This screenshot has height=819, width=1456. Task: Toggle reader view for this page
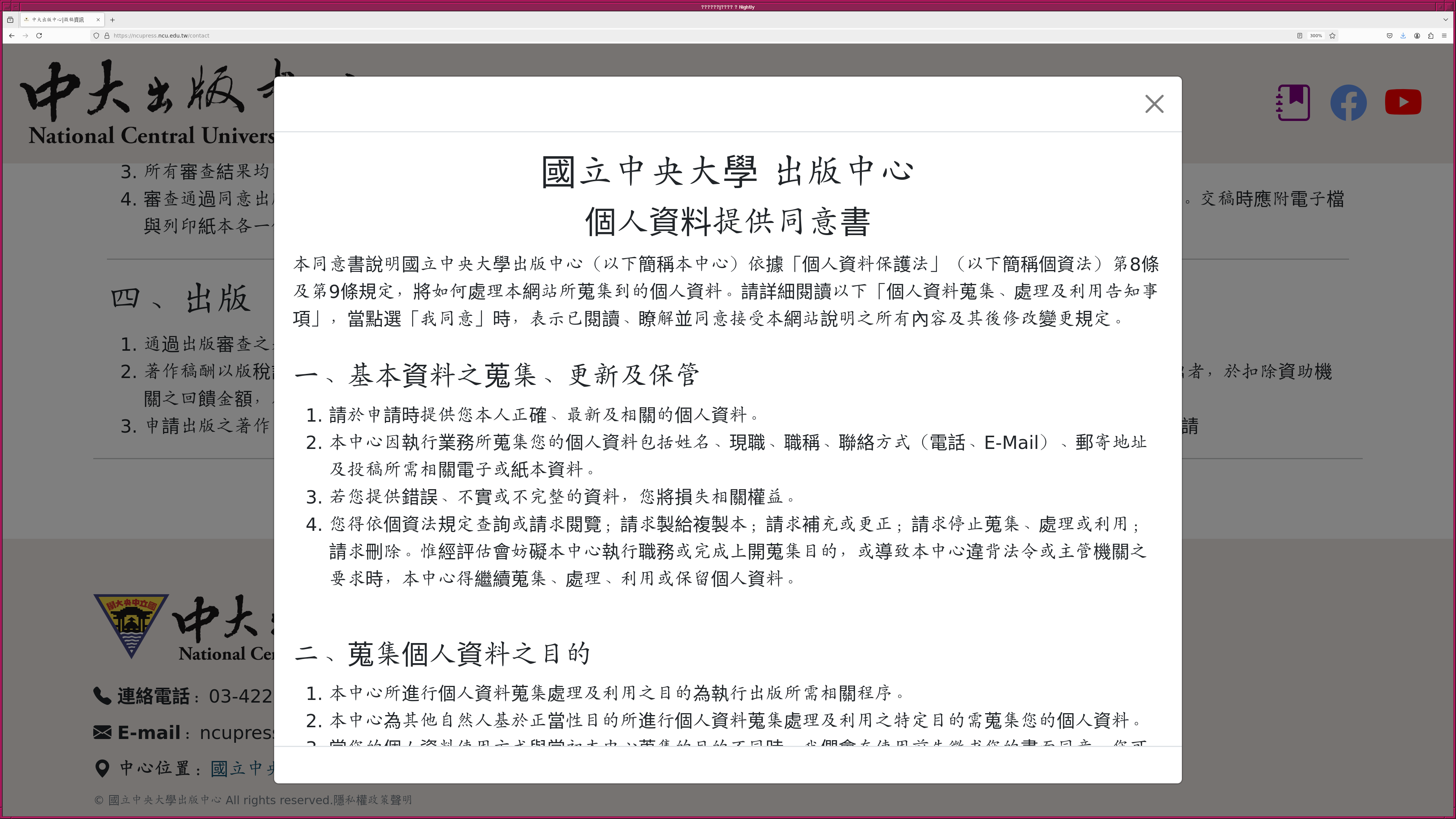1299,36
